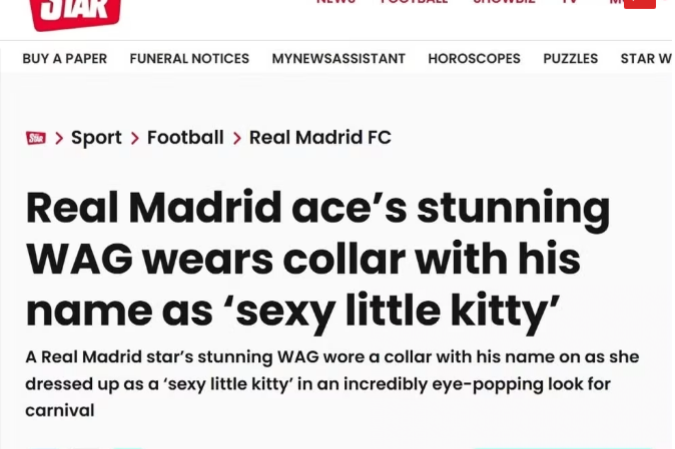The image size is (675, 449).
Task: Navigate to the Sport breadcrumb link
Action: tap(96, 138)
